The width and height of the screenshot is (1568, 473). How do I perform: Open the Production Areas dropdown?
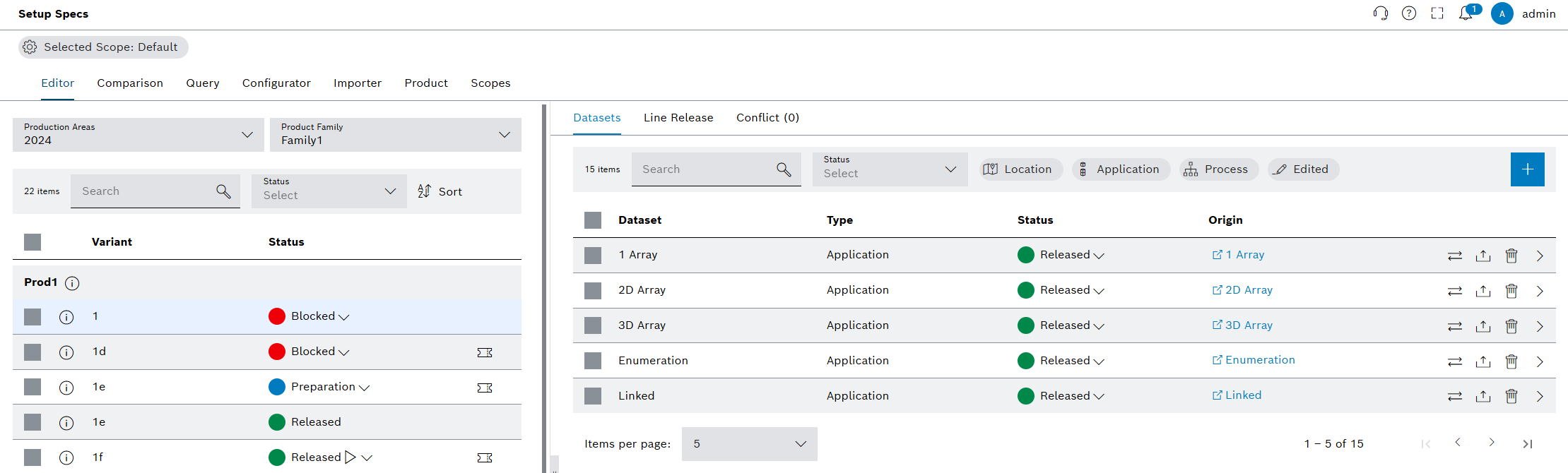coord(138,135)
